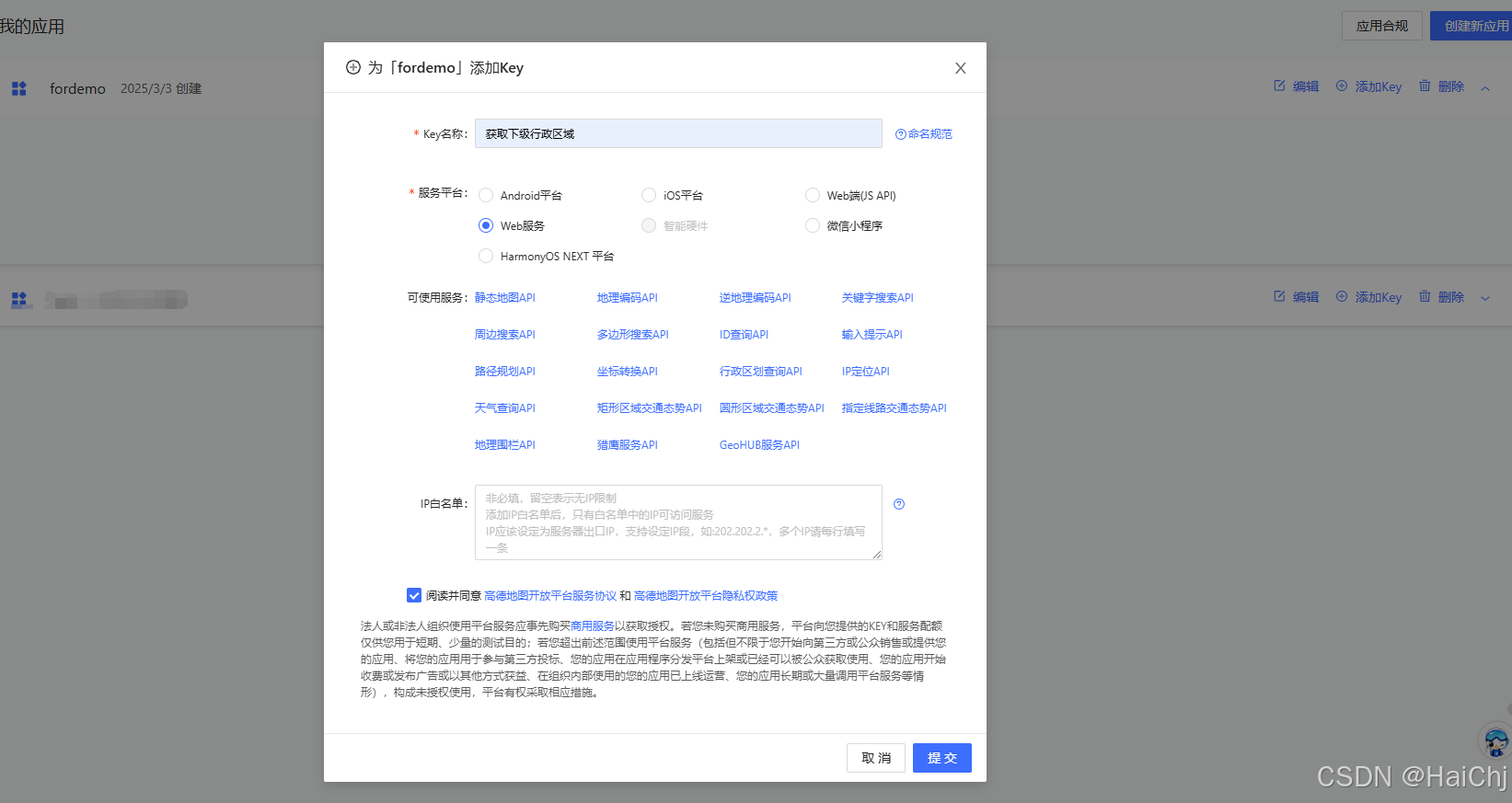Viewport: 1512px width, 803px height.
Task: Click the 提交 button
Action: point(942,758)
